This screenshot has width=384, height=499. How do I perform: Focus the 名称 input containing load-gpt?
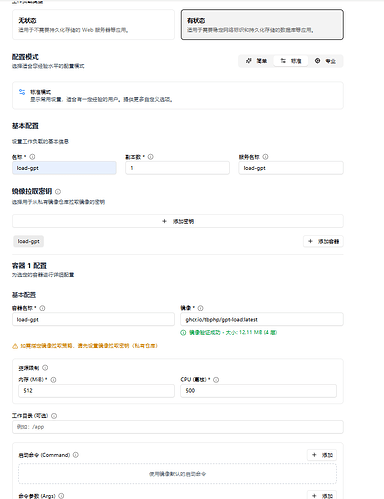pyautogui.click(x=64, y=168)
